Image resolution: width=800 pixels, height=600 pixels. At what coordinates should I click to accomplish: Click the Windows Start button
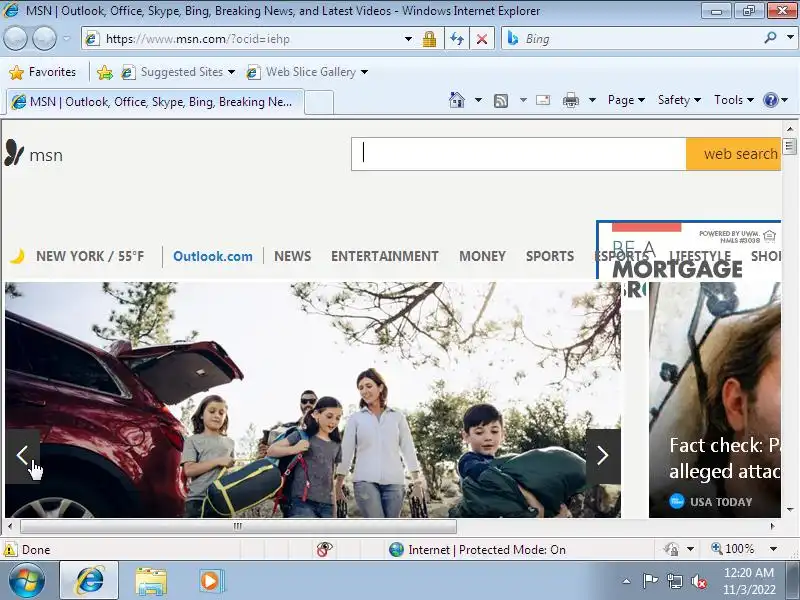pos(26,581)
